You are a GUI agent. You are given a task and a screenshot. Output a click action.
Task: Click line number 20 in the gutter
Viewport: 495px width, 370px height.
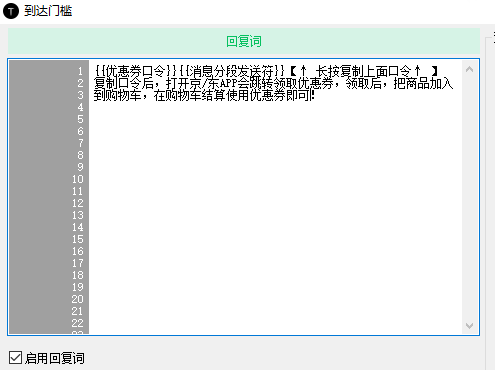tap(78, 299)
